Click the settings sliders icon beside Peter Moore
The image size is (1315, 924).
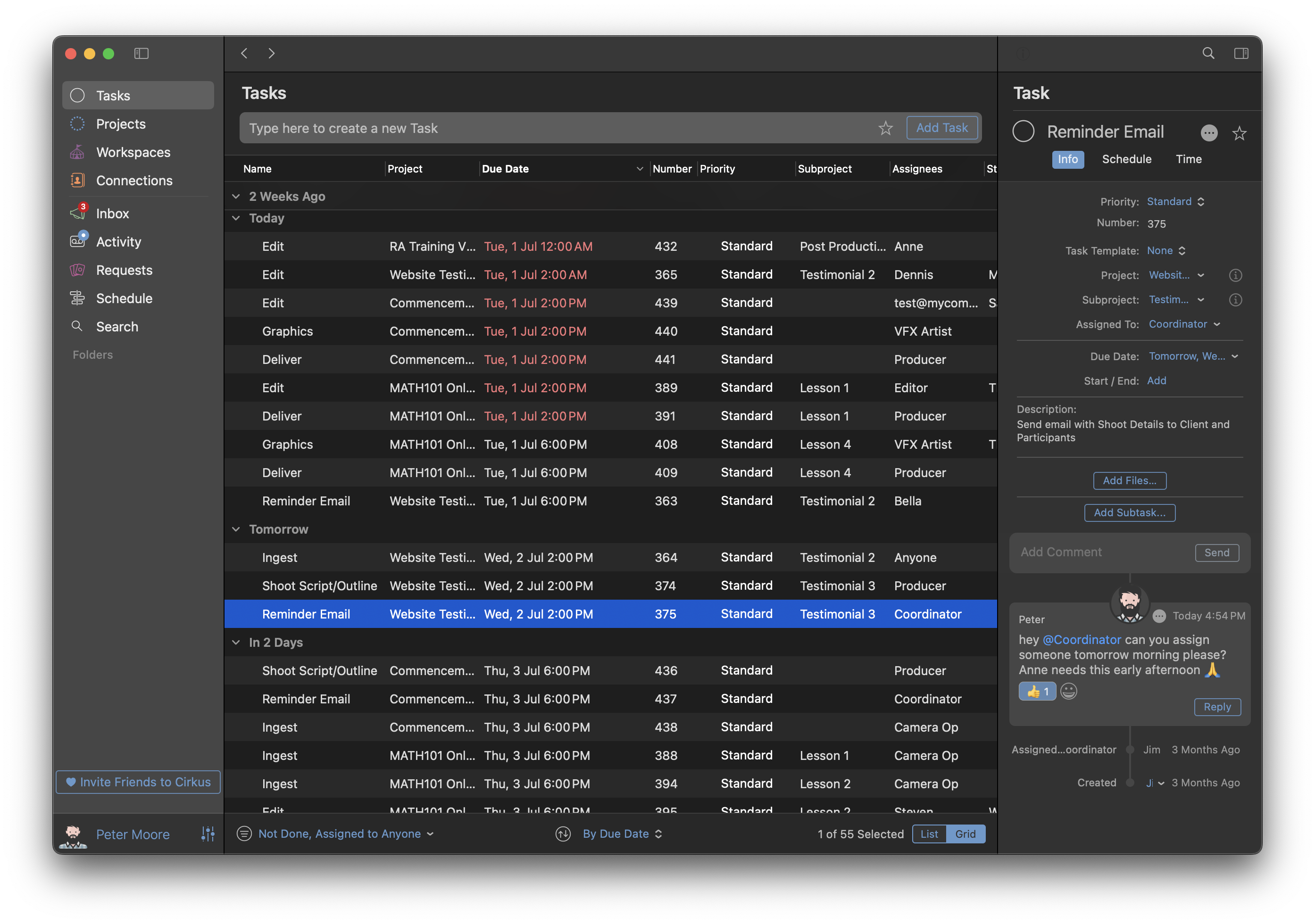click(x=208, y=834)
